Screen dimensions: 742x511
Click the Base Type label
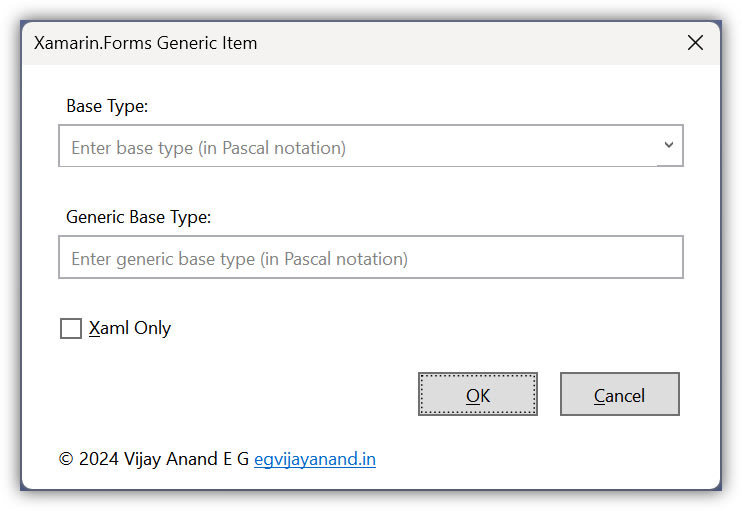[107, 106]
